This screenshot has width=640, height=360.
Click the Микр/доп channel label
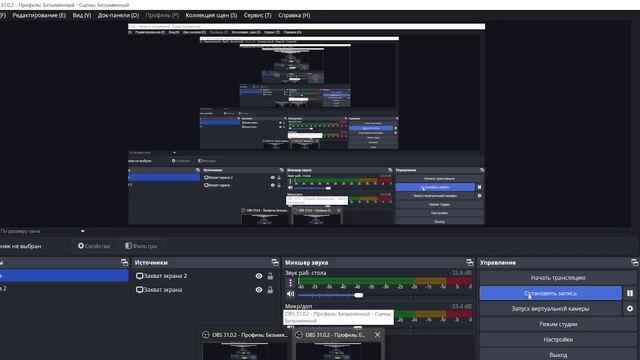(x=298, y=306)
